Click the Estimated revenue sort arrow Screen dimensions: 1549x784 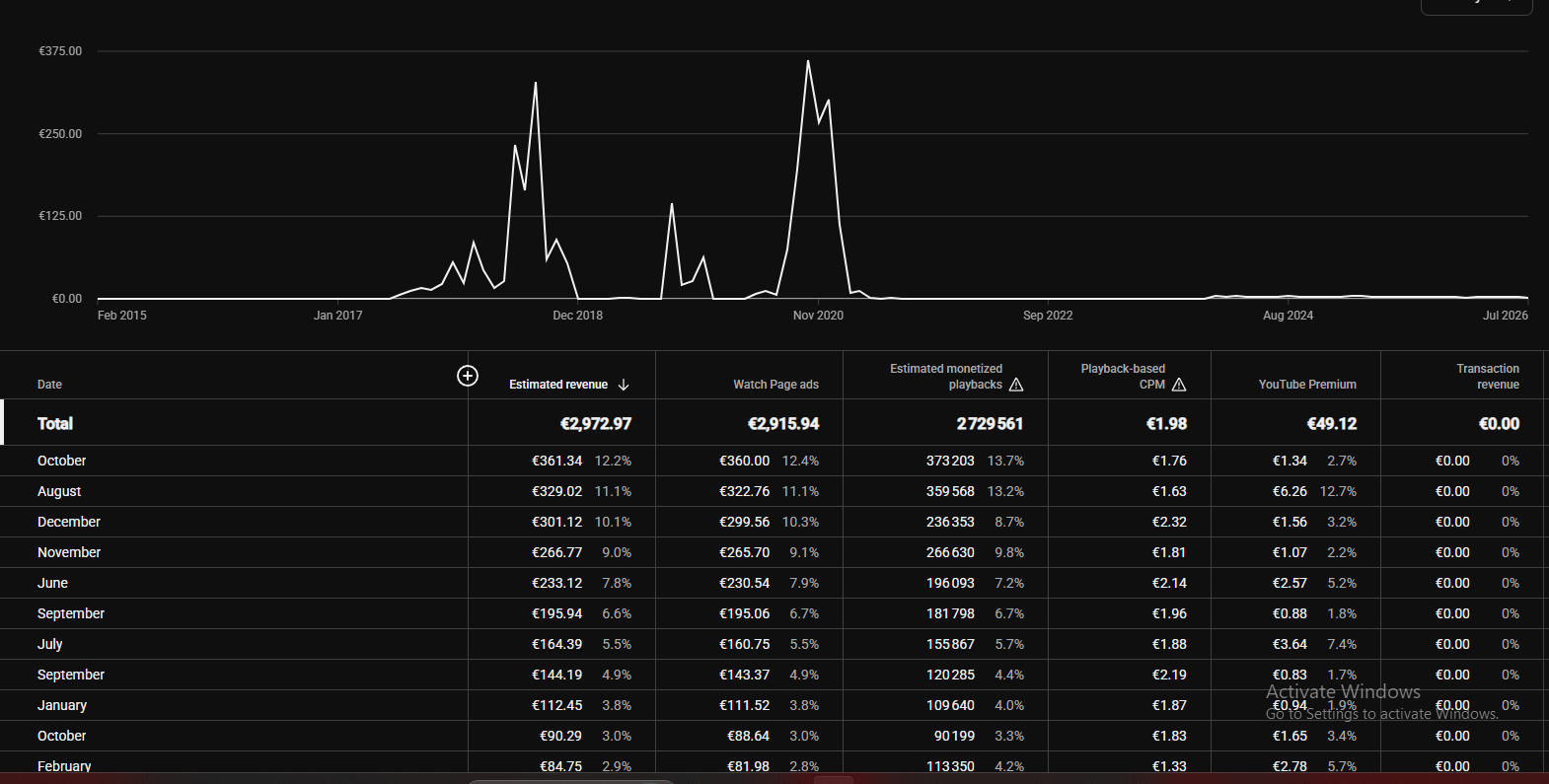tap(624, 385)
